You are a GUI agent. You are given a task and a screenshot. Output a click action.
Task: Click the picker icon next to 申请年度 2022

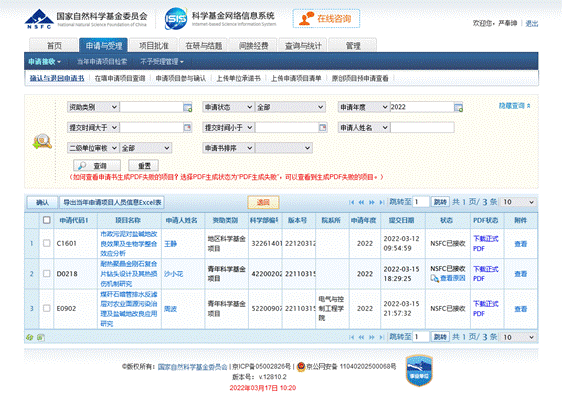click(458, 107)
